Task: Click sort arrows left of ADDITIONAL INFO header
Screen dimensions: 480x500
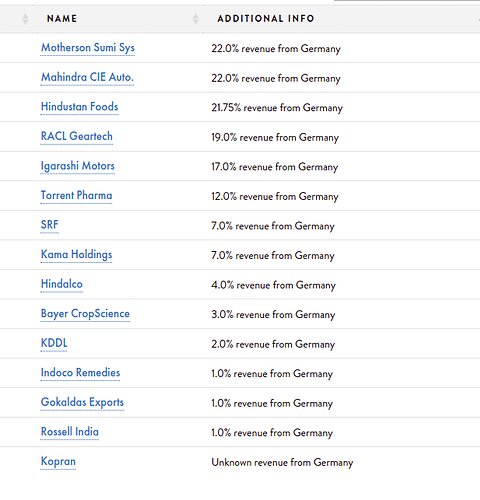Action: pos(196,19)
